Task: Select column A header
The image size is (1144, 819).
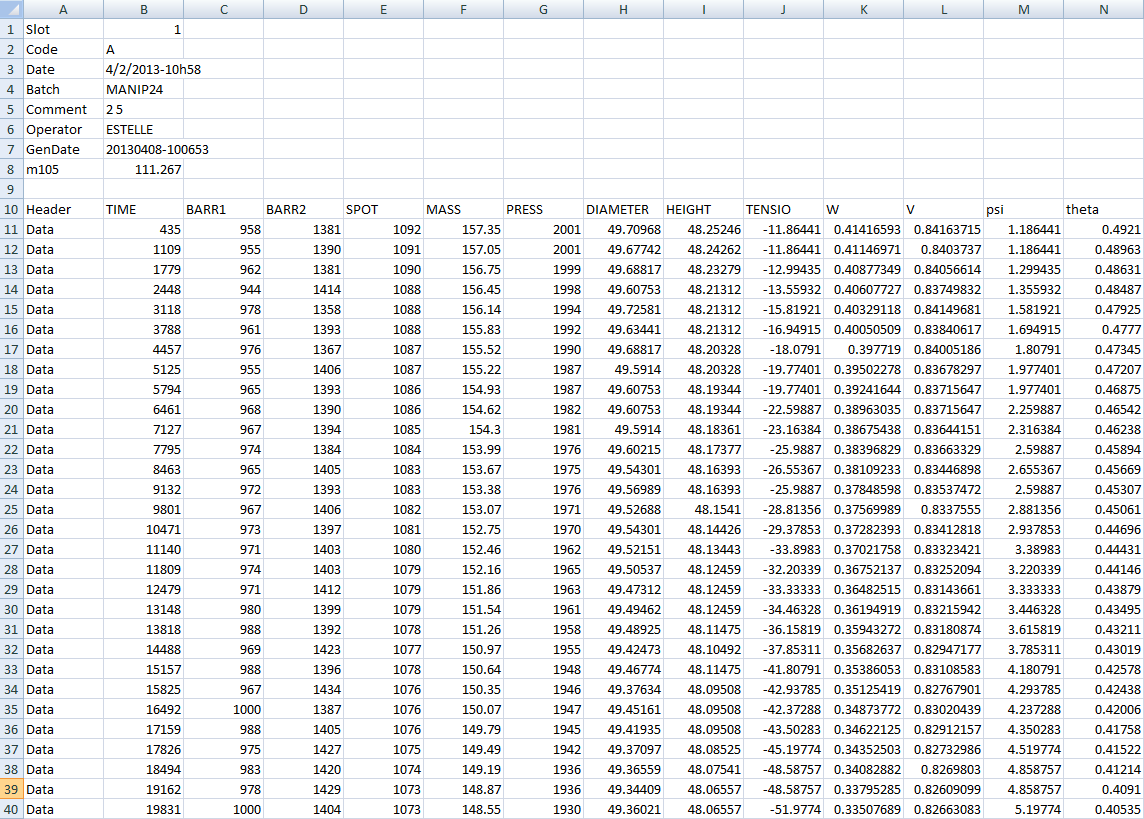Action: tap(63, 9)
